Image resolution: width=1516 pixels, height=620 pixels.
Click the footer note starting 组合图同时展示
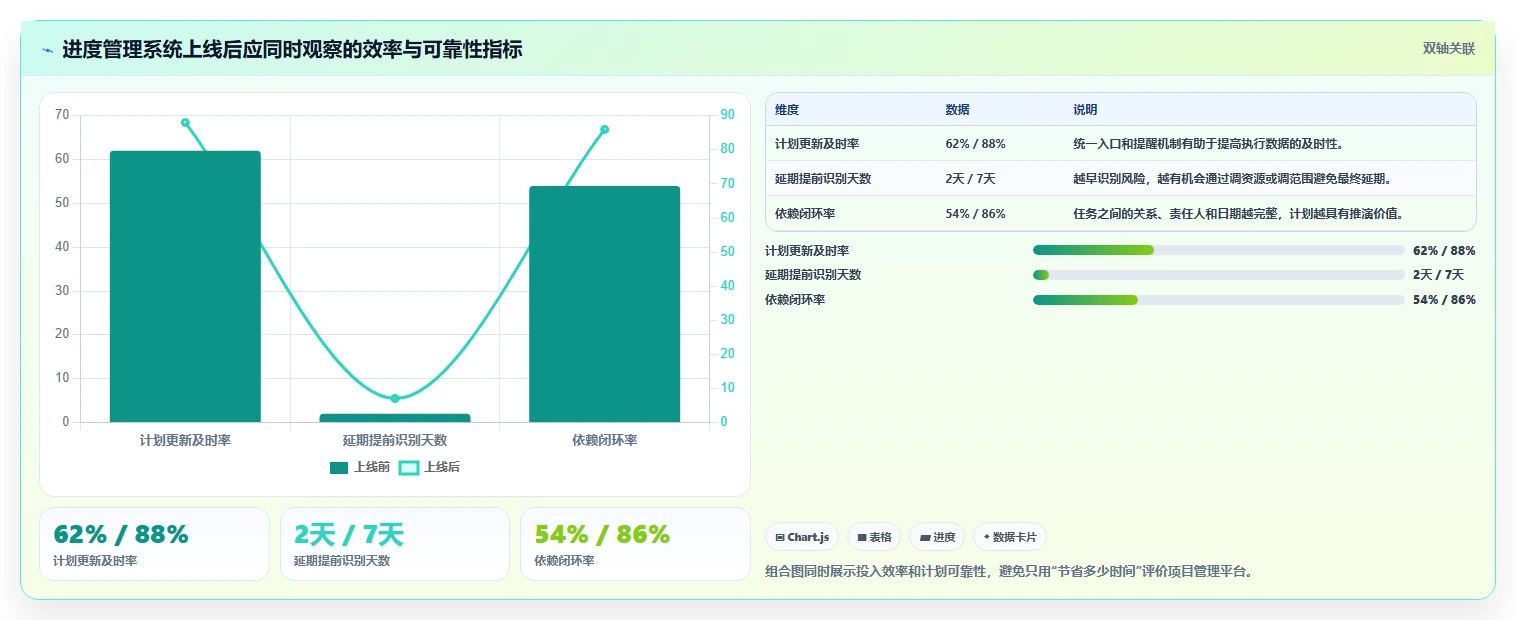pos(1009,572)
